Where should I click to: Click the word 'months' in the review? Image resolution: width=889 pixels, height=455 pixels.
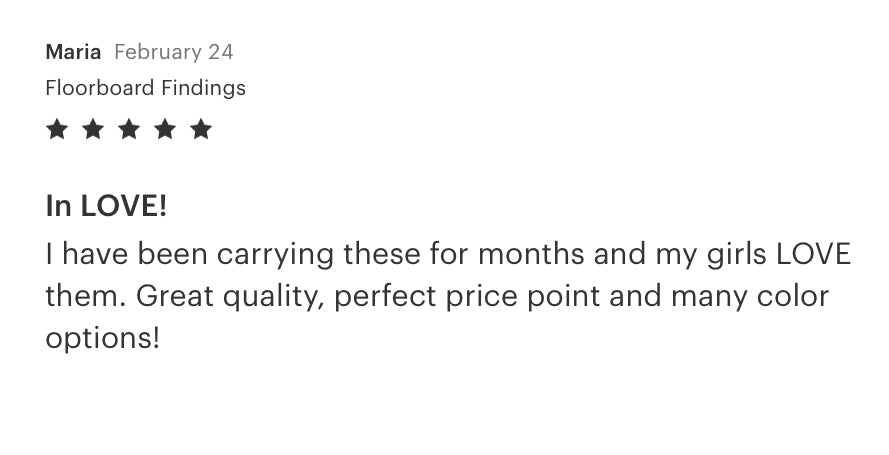click(531, 253)
